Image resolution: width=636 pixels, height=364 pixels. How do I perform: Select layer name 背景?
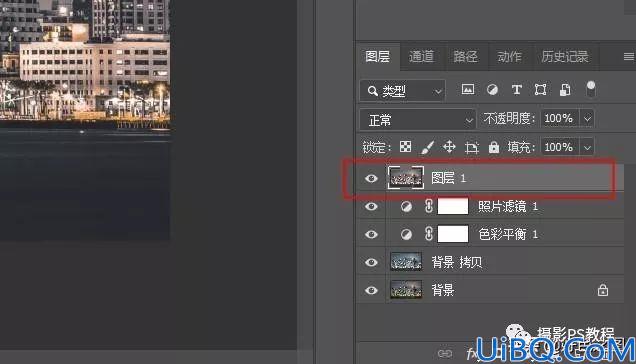point(443,290)
